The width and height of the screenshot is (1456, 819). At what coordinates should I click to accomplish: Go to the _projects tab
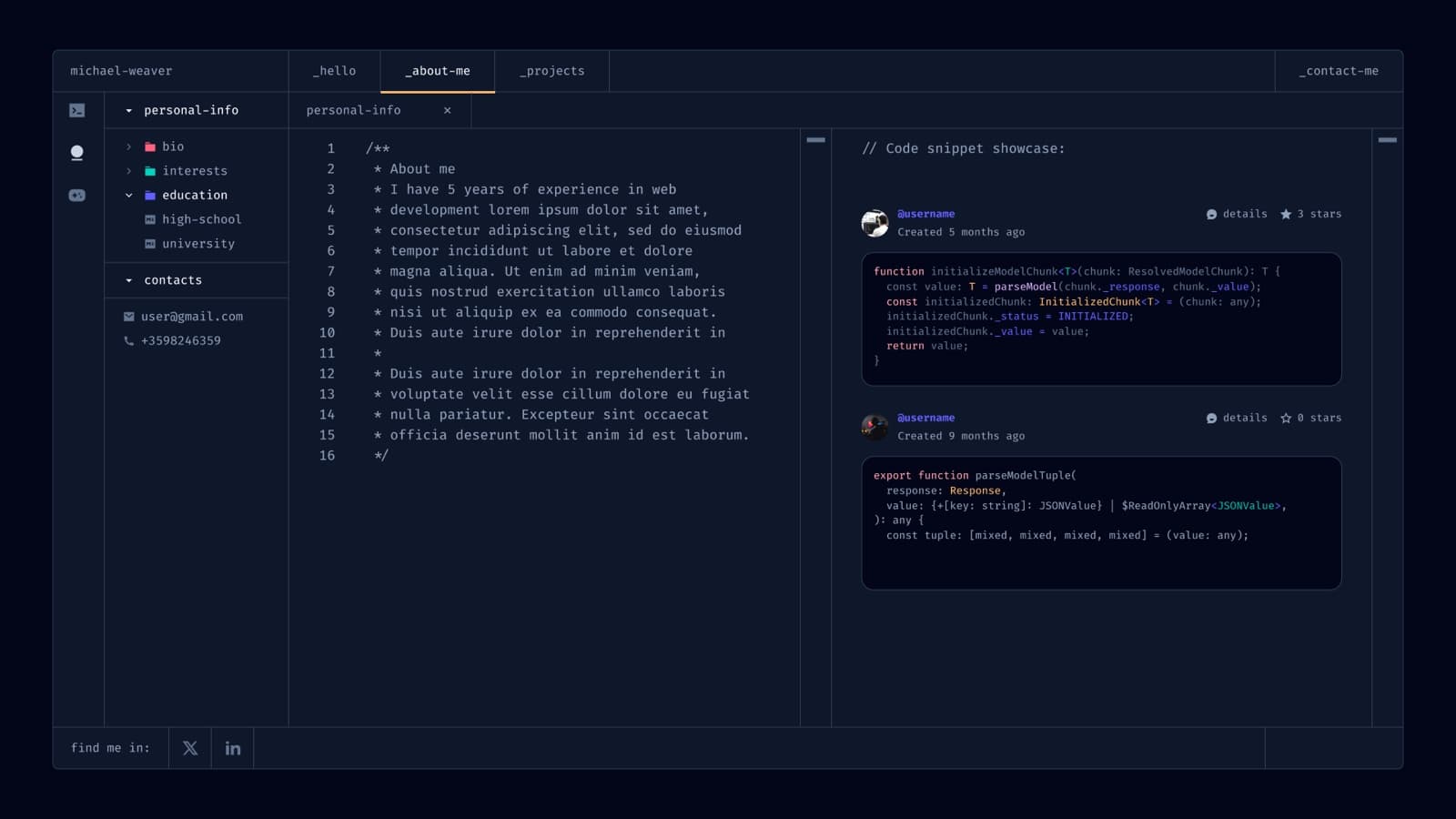[x=551, y=71]
